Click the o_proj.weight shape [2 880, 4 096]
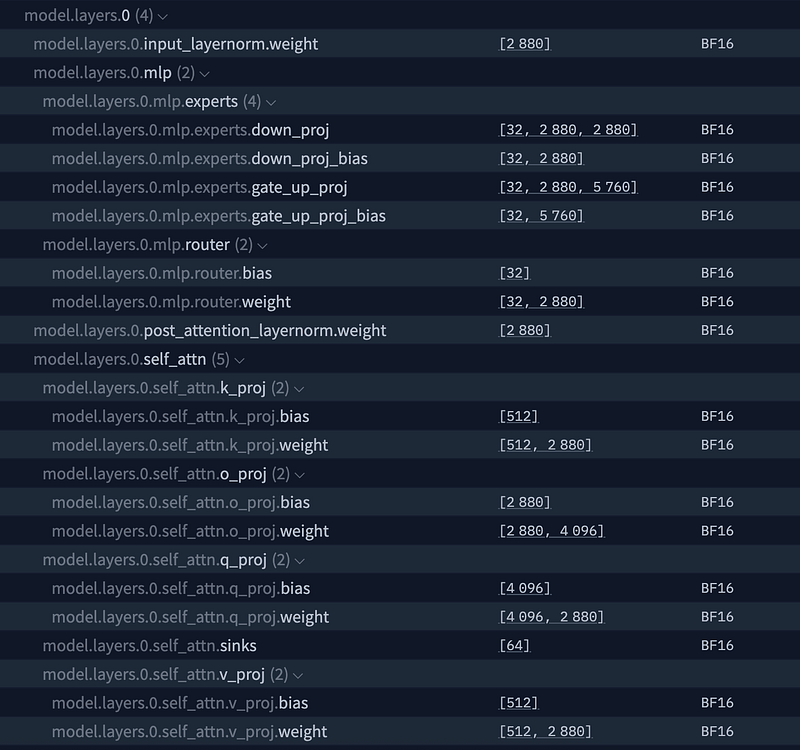This screenshot has height=750, width=800. 551,531
